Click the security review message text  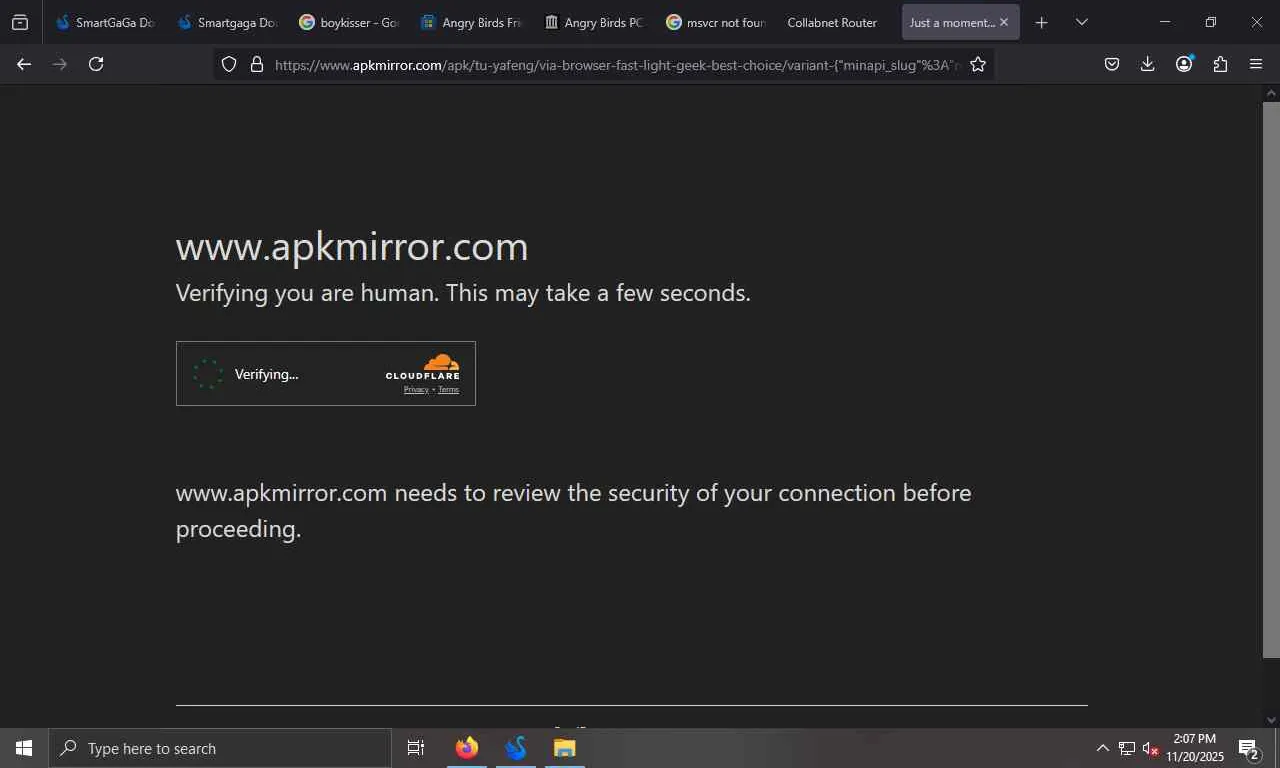coord(574,510)
